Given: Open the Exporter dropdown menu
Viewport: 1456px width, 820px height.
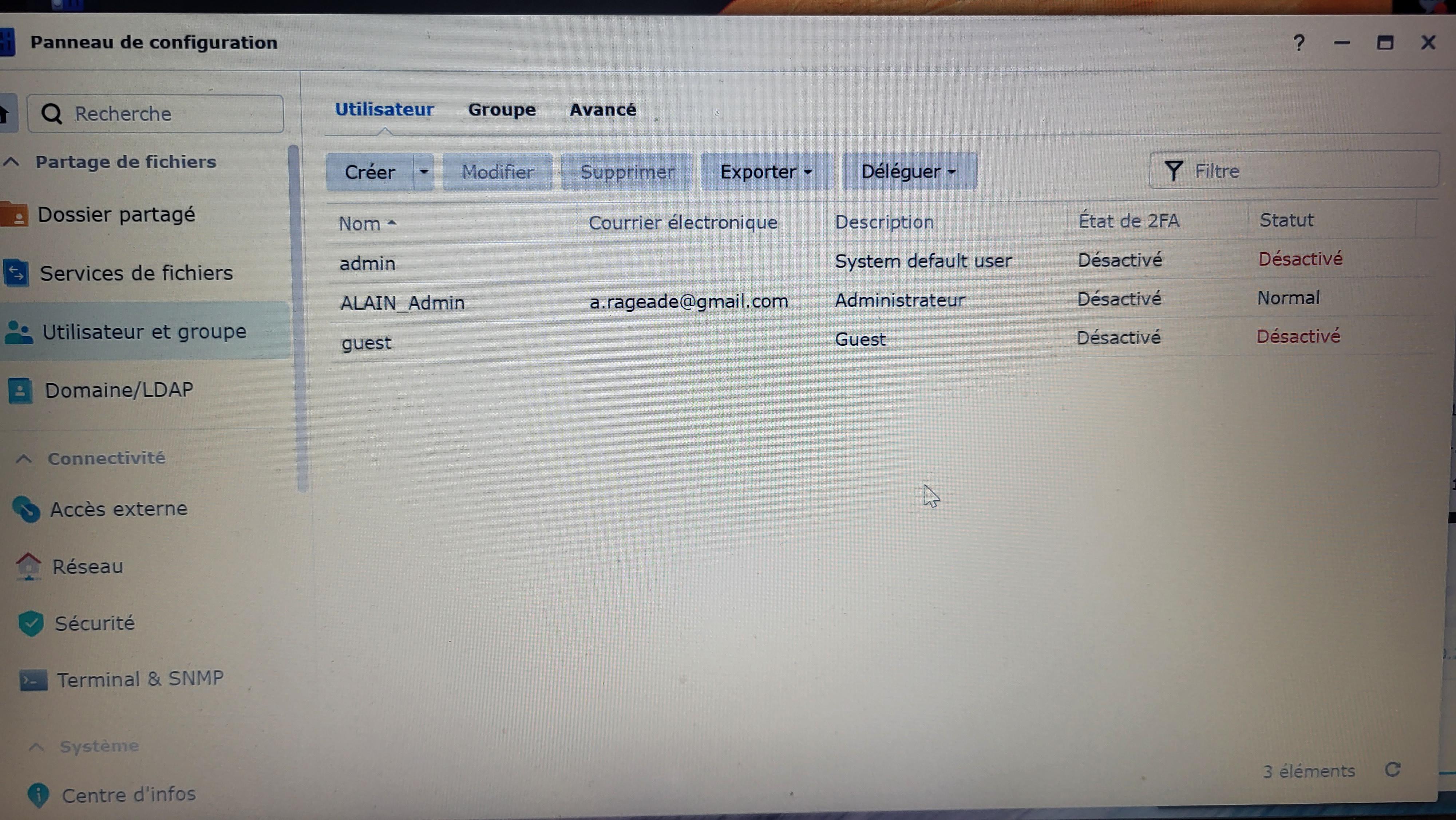Looking at the screenshot, I should [766, 172].
